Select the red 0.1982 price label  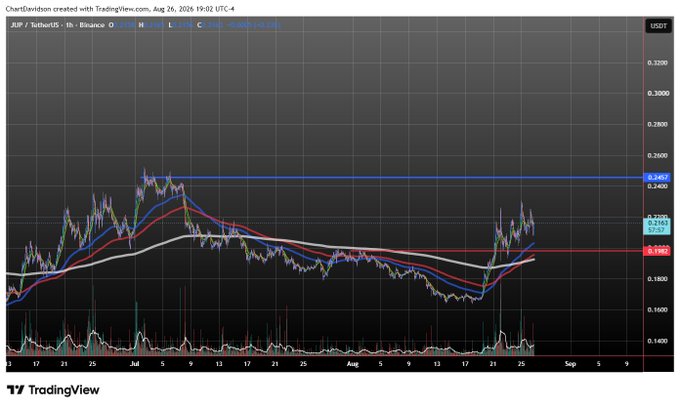(x=657, y=251)
